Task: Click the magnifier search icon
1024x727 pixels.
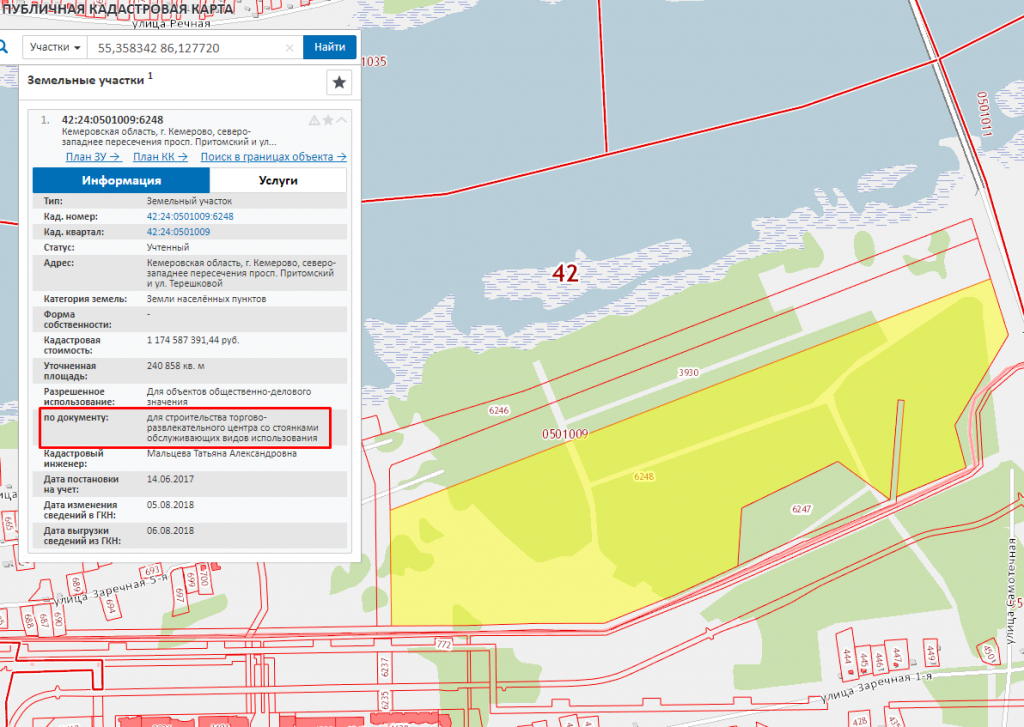Action: pyautogui.click(x=4, y=47)
